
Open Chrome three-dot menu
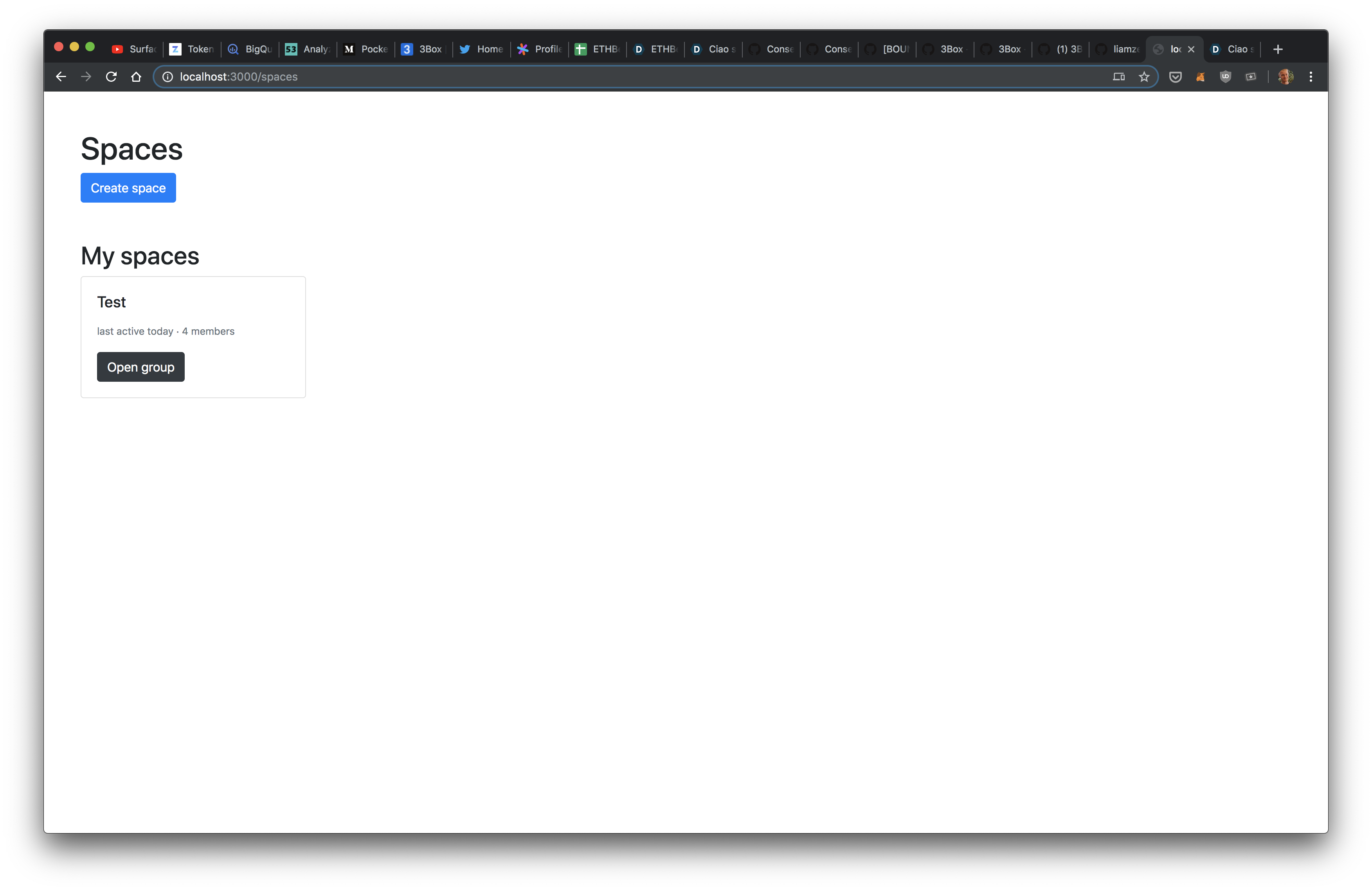[1310, 77]
